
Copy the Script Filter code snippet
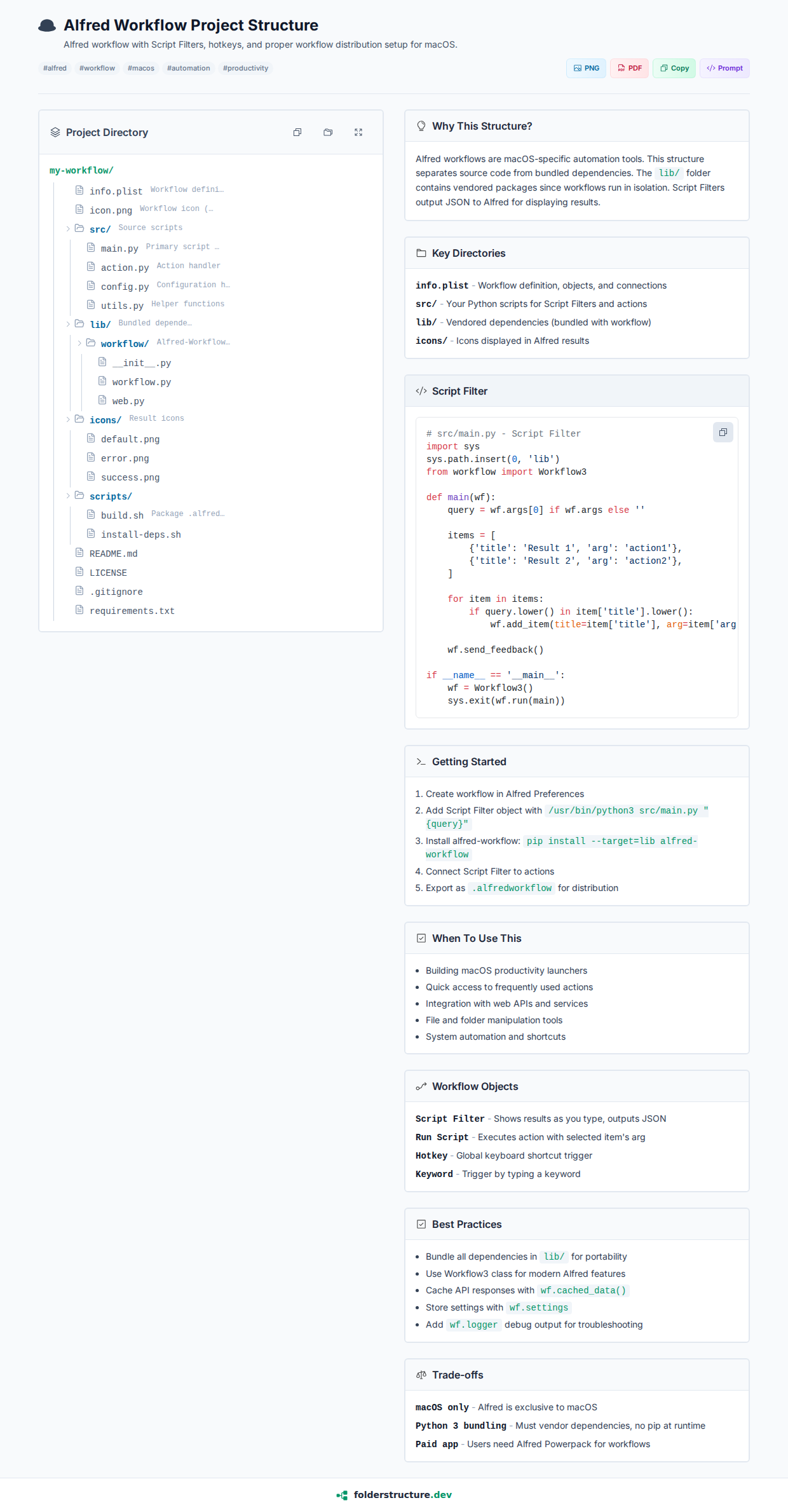click(723, 432)
